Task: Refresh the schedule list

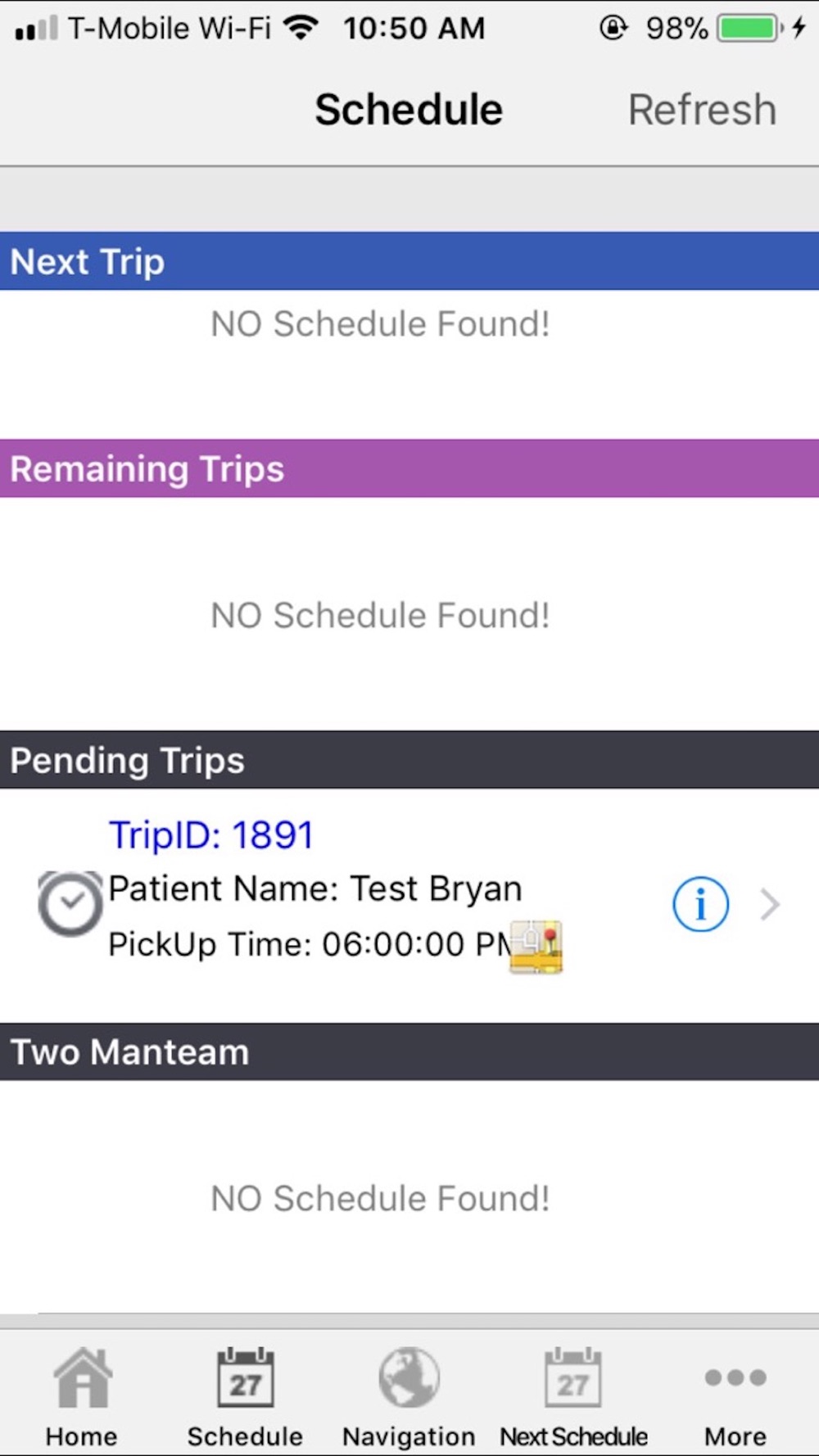Action: [702, 110]
